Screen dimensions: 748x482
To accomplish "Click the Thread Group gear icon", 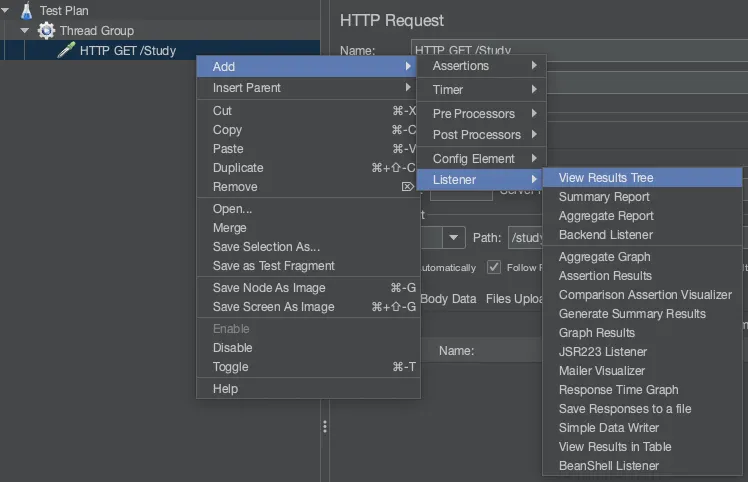I will tap(46, 31).
